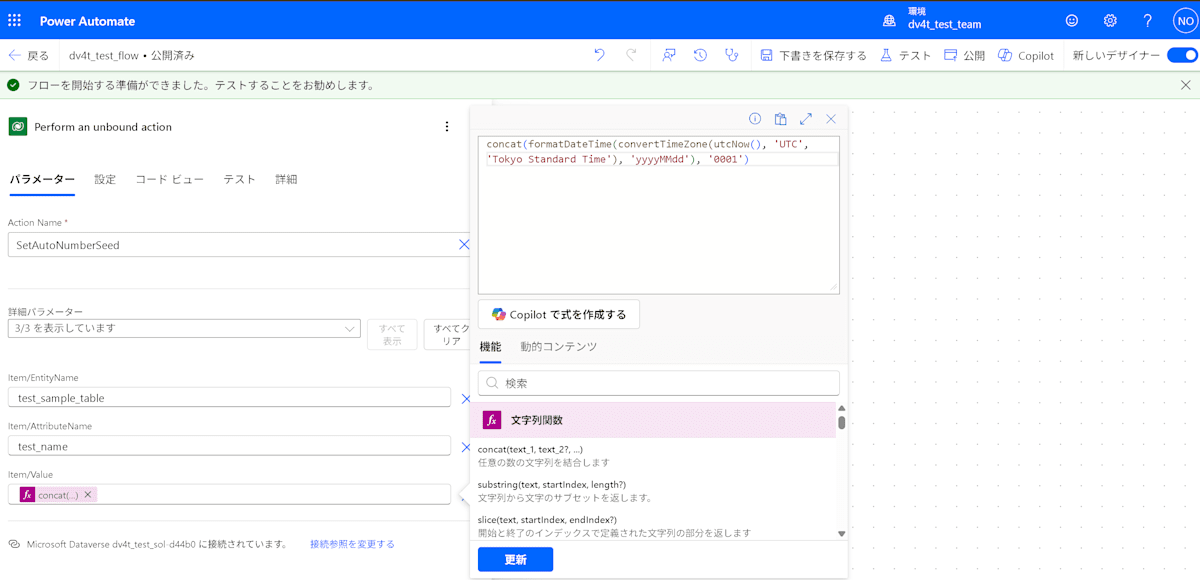Dismiss the green notification banner
The height and width of the screenshot is (580, 1200).
(1186, 85)
